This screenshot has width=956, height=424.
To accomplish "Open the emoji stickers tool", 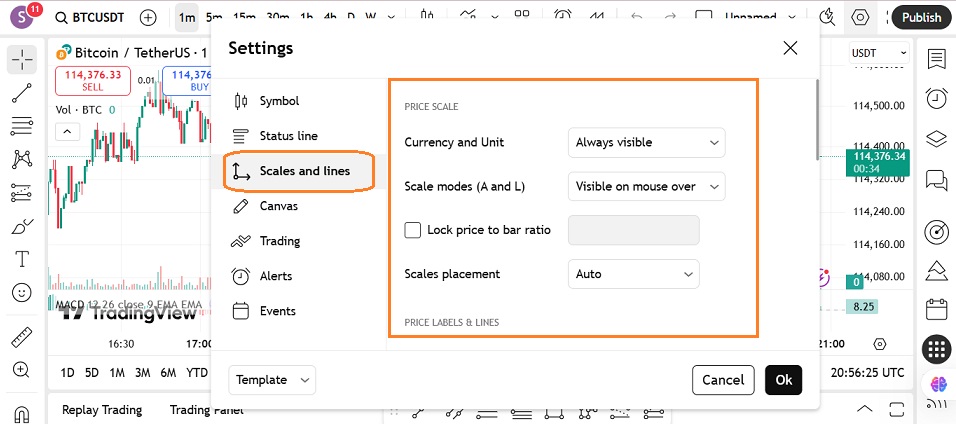I will (x=22, y=293).
